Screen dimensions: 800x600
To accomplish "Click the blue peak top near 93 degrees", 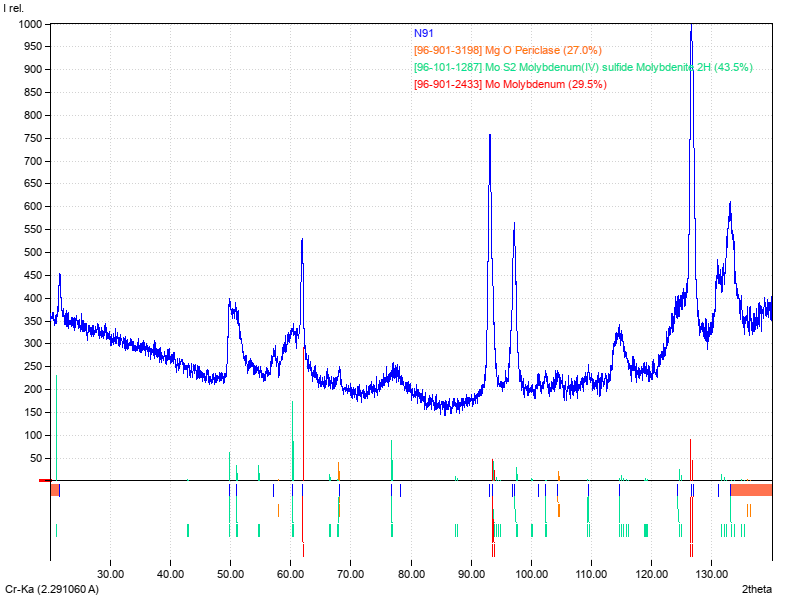I will pos(490,136).
